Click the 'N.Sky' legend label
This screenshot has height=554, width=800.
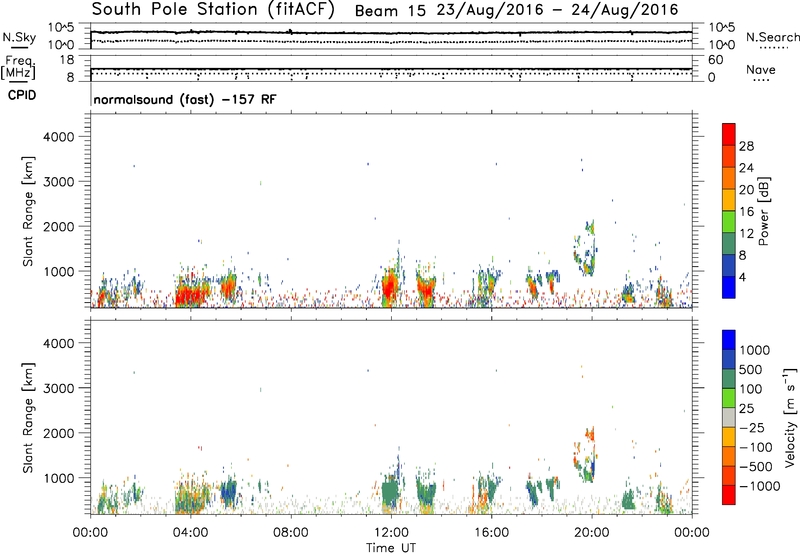19,37
